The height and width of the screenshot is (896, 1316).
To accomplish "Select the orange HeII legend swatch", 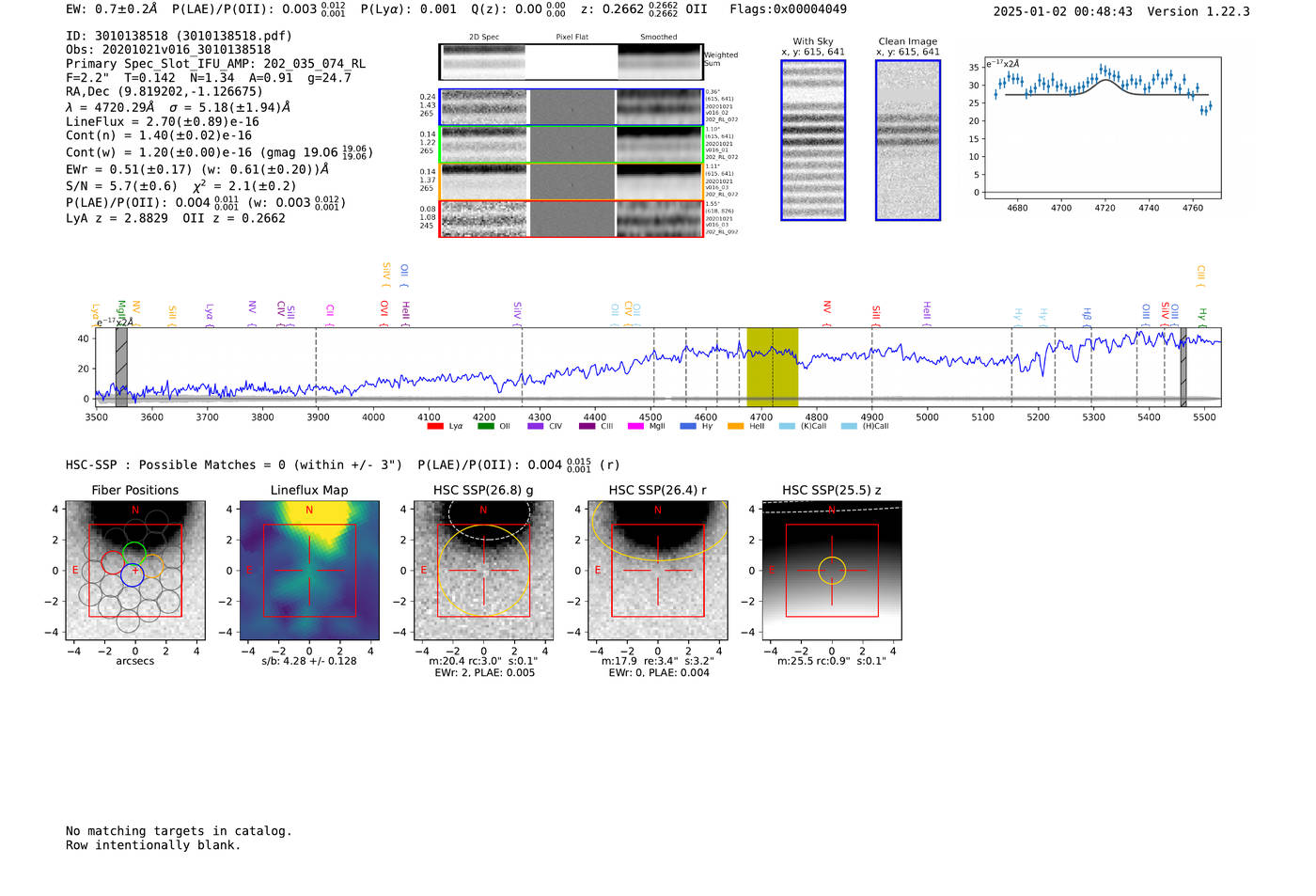I will click(735, 427).
